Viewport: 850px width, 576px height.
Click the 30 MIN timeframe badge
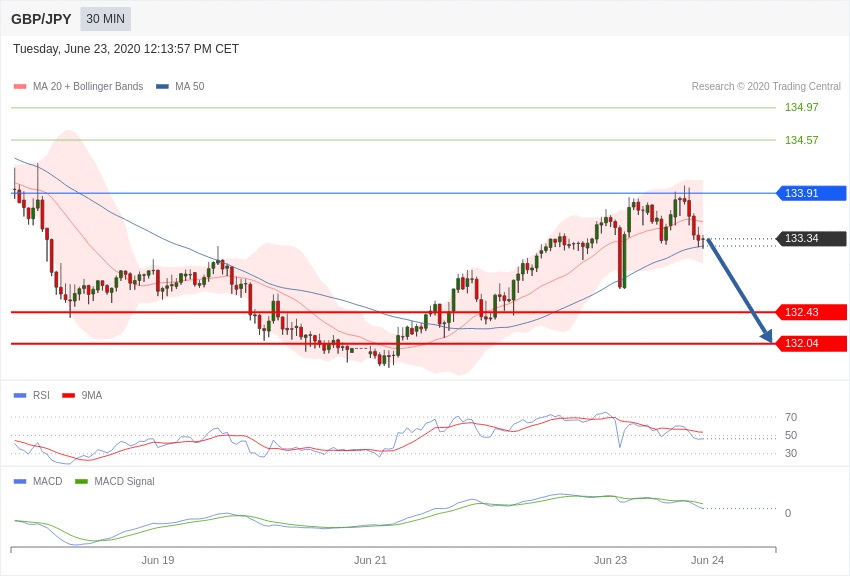point(105,19)
